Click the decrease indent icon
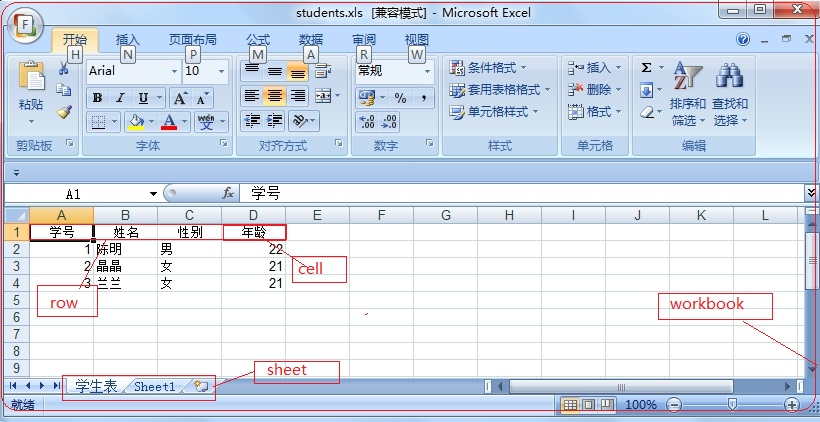Screen dimensions: 820x422 coord(253,120)
